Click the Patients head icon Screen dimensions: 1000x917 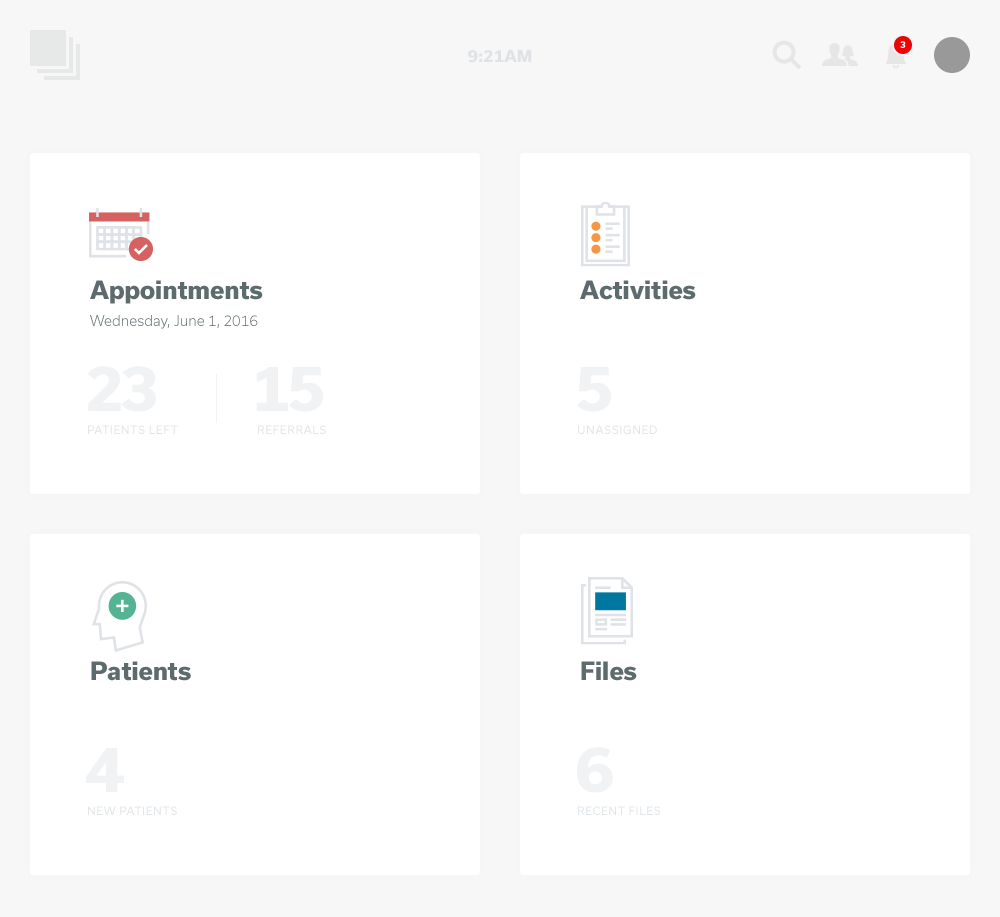[x=120, y=615]
